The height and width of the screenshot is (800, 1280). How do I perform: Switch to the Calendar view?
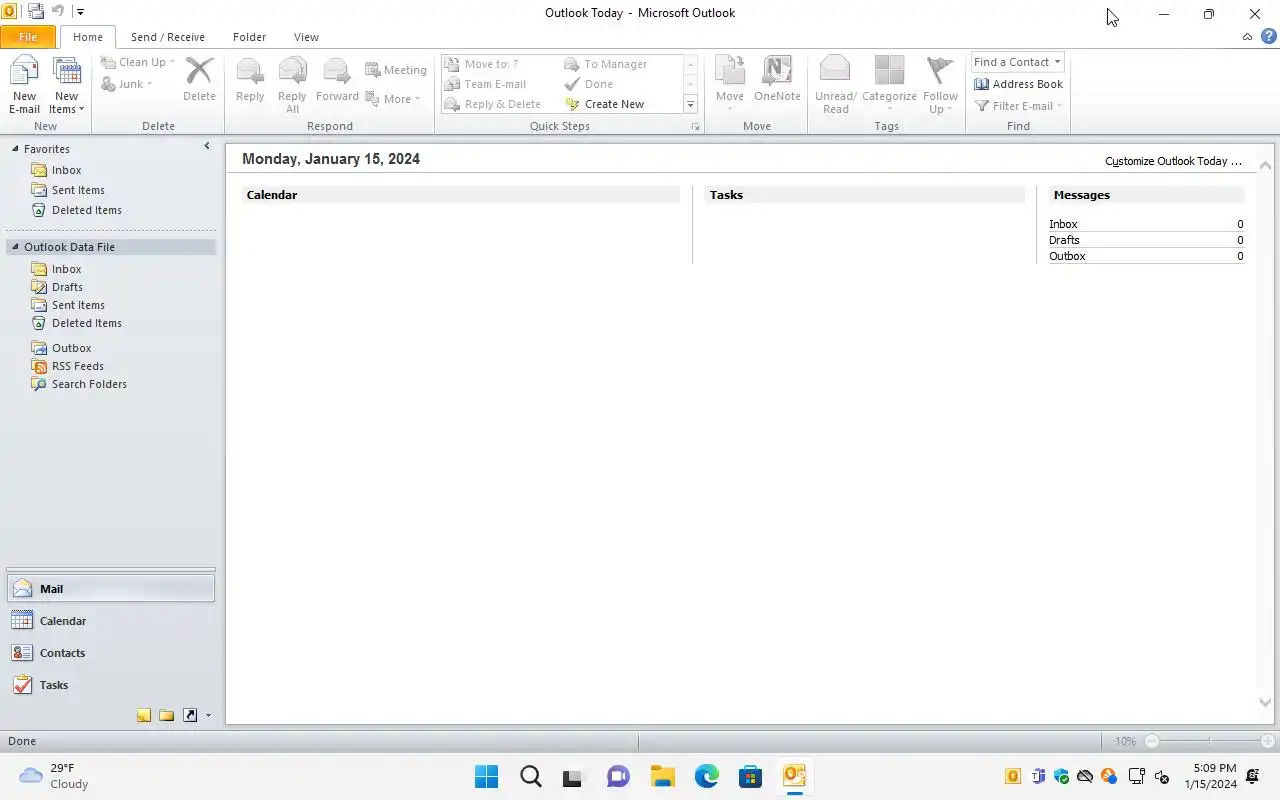click(x=110, y=621)
